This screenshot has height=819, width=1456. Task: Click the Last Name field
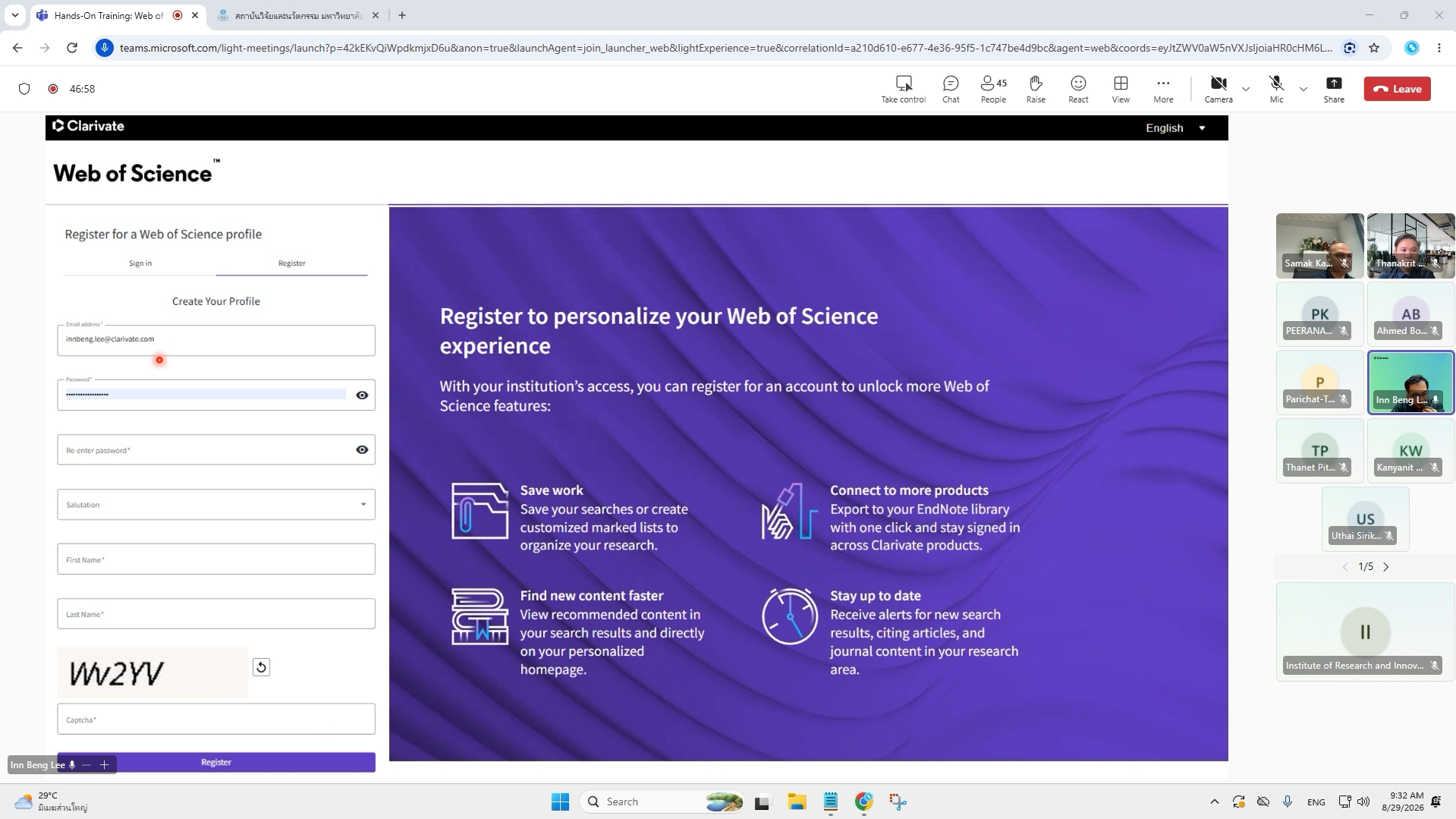(x=216, y=614)
